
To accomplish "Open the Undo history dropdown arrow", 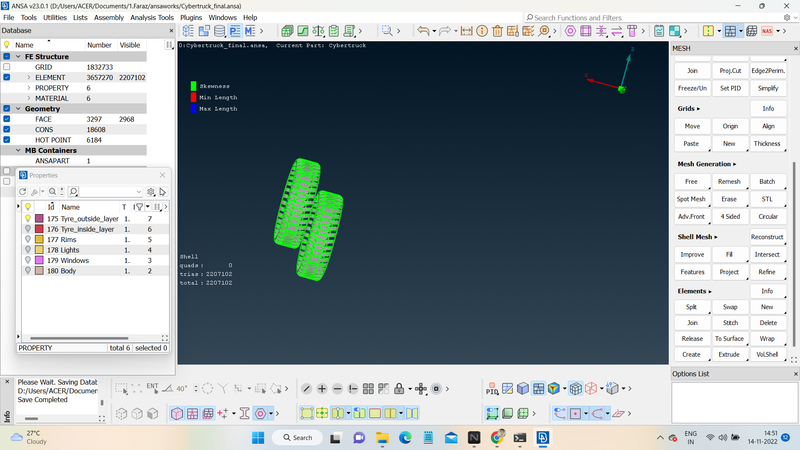I will coord(434,31).
